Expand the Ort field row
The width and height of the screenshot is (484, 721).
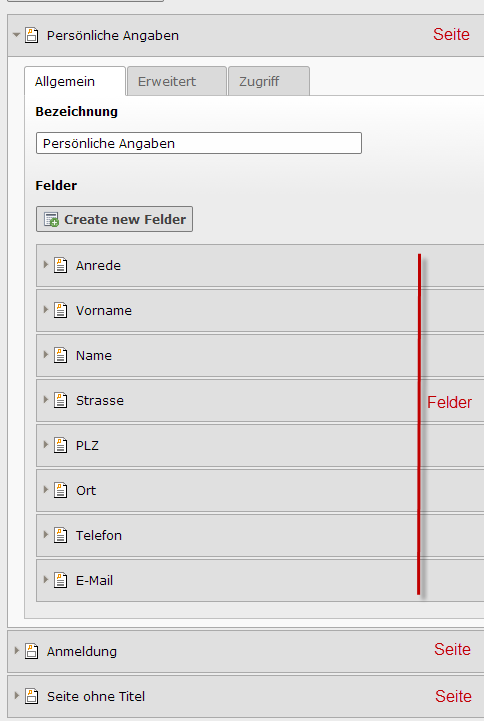click(46, 490)
